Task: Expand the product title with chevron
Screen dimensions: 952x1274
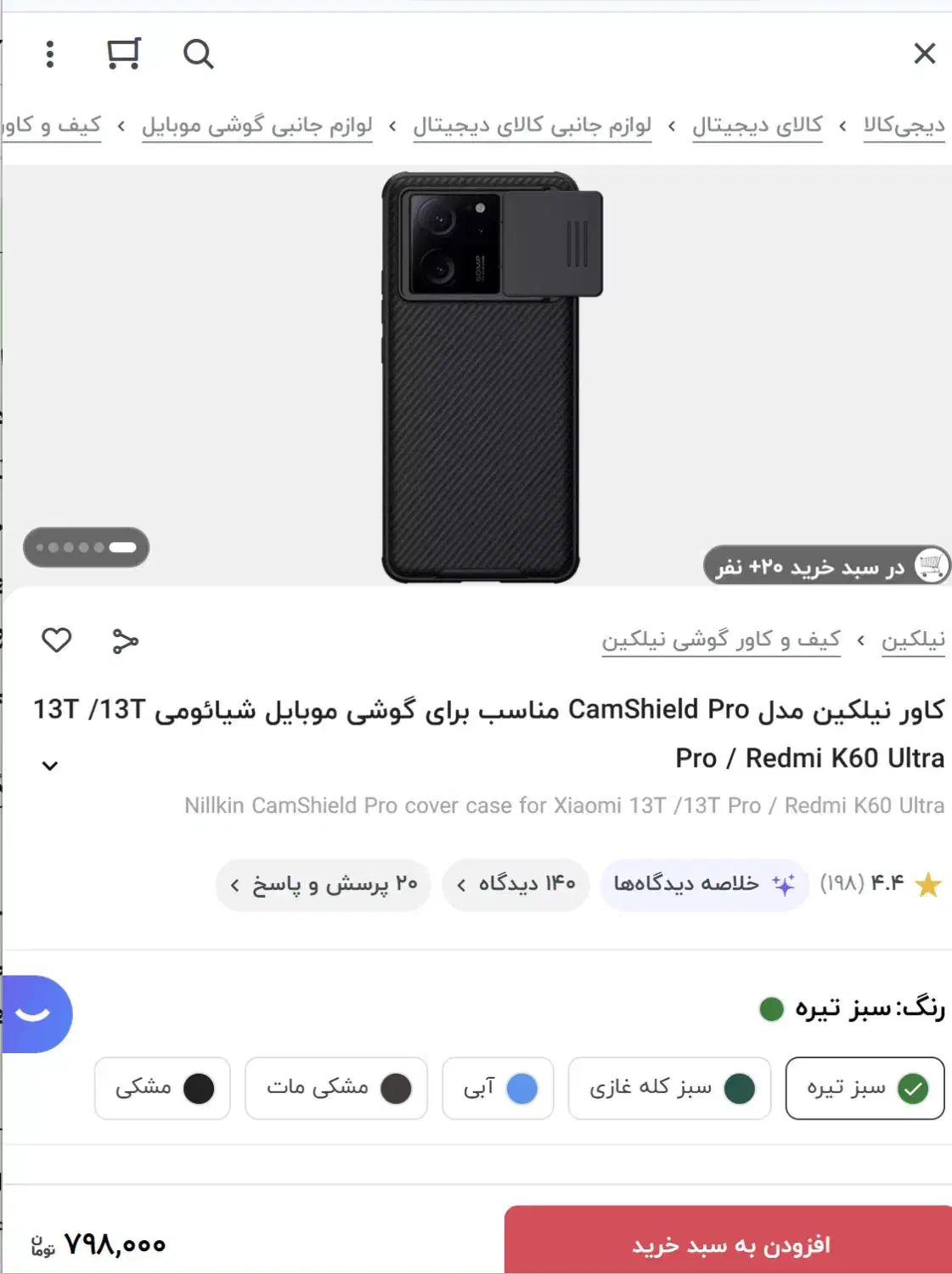Action: pyautogui.click(x=50, y=765)
